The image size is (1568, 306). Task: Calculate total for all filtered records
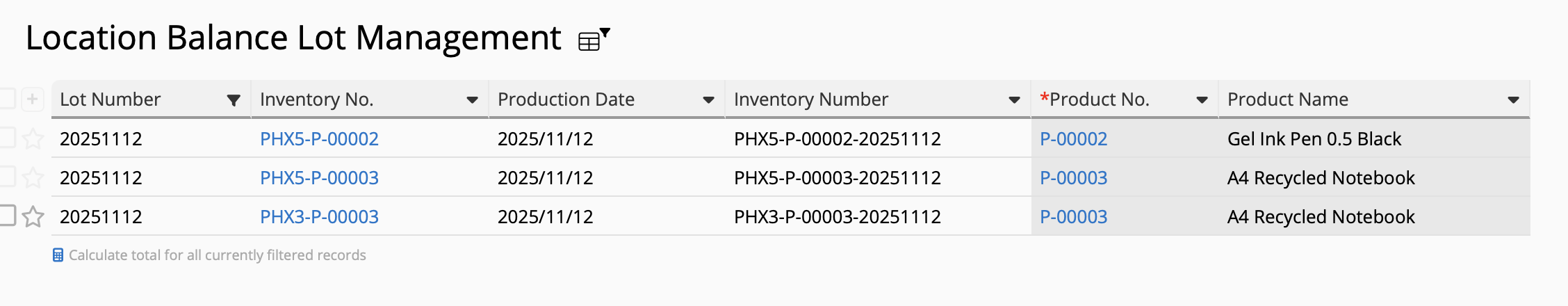tap(217, 255)
